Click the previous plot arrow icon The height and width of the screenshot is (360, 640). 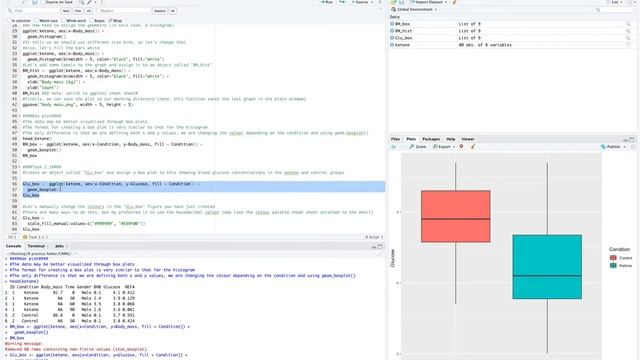[393, 147]
